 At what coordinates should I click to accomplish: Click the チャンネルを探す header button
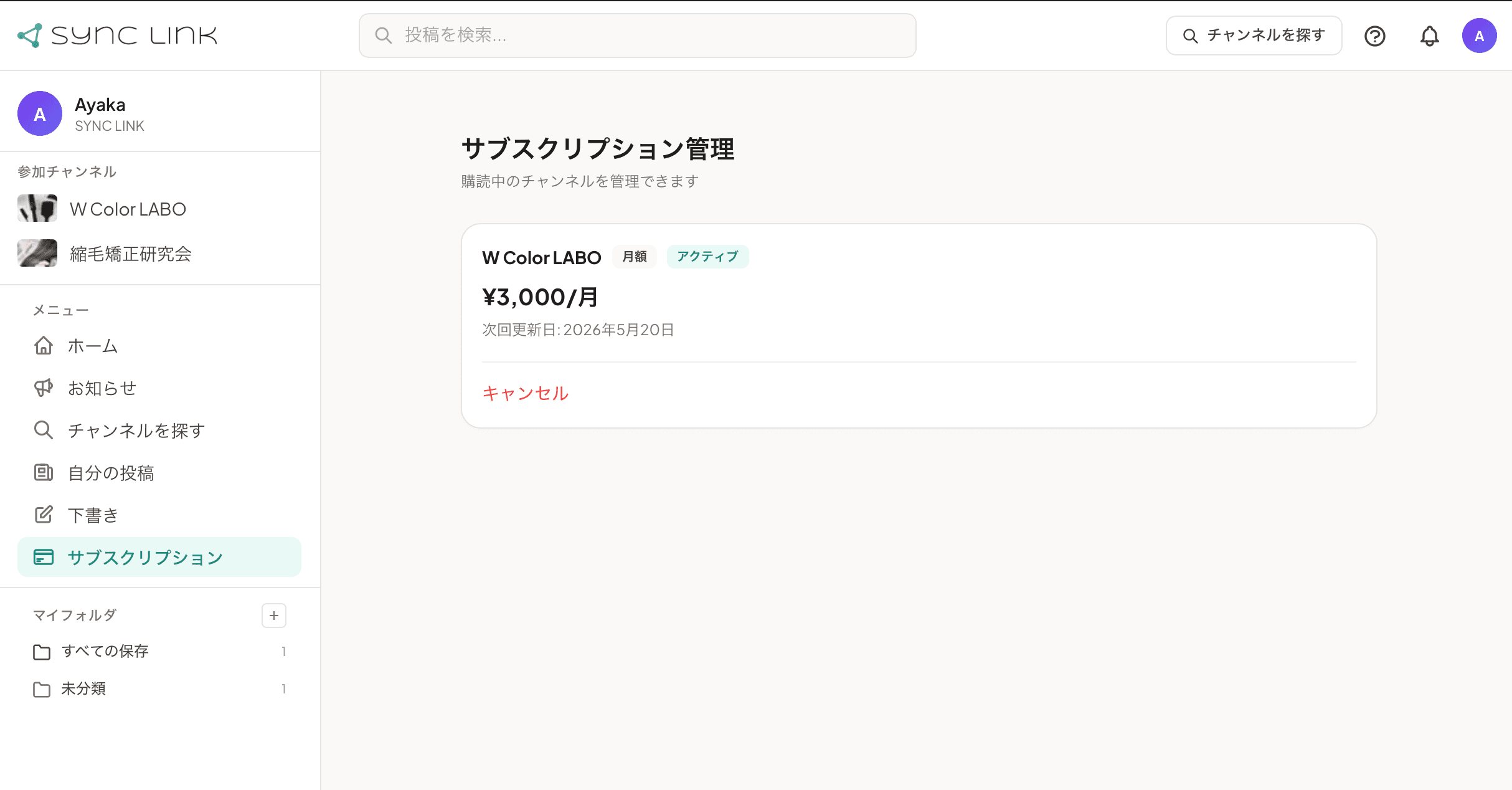click(1254, 36)
